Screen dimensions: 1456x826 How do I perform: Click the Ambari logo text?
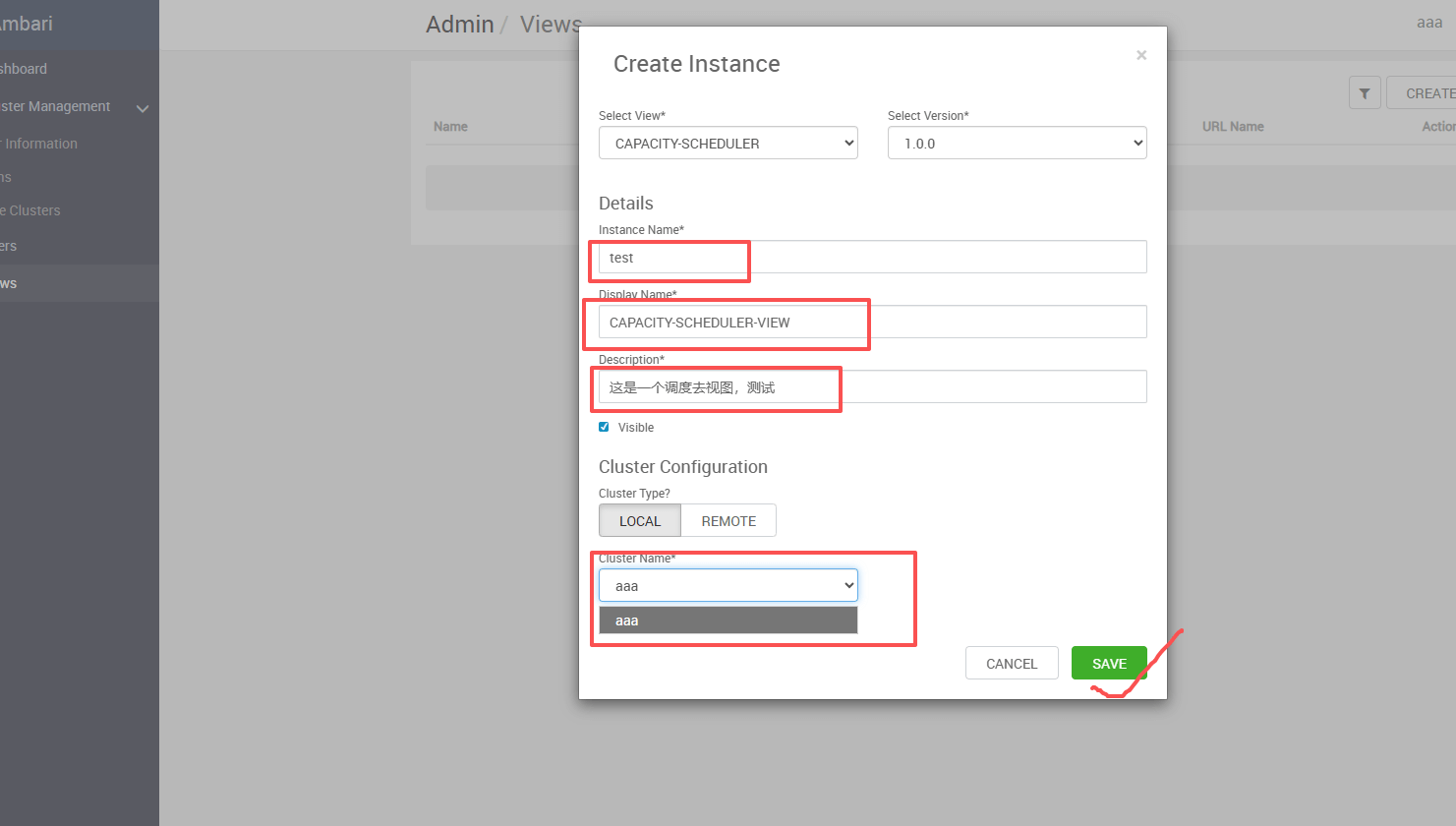click(27, 24)
